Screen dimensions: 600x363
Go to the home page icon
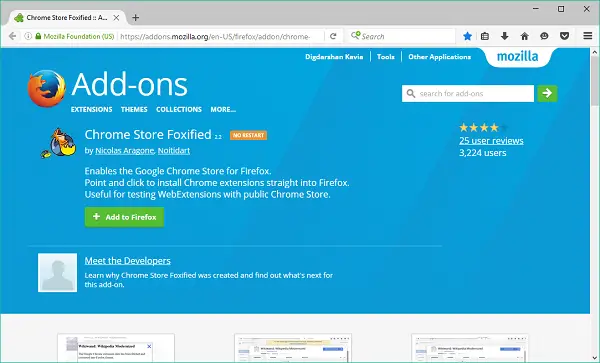pos(524,36)
